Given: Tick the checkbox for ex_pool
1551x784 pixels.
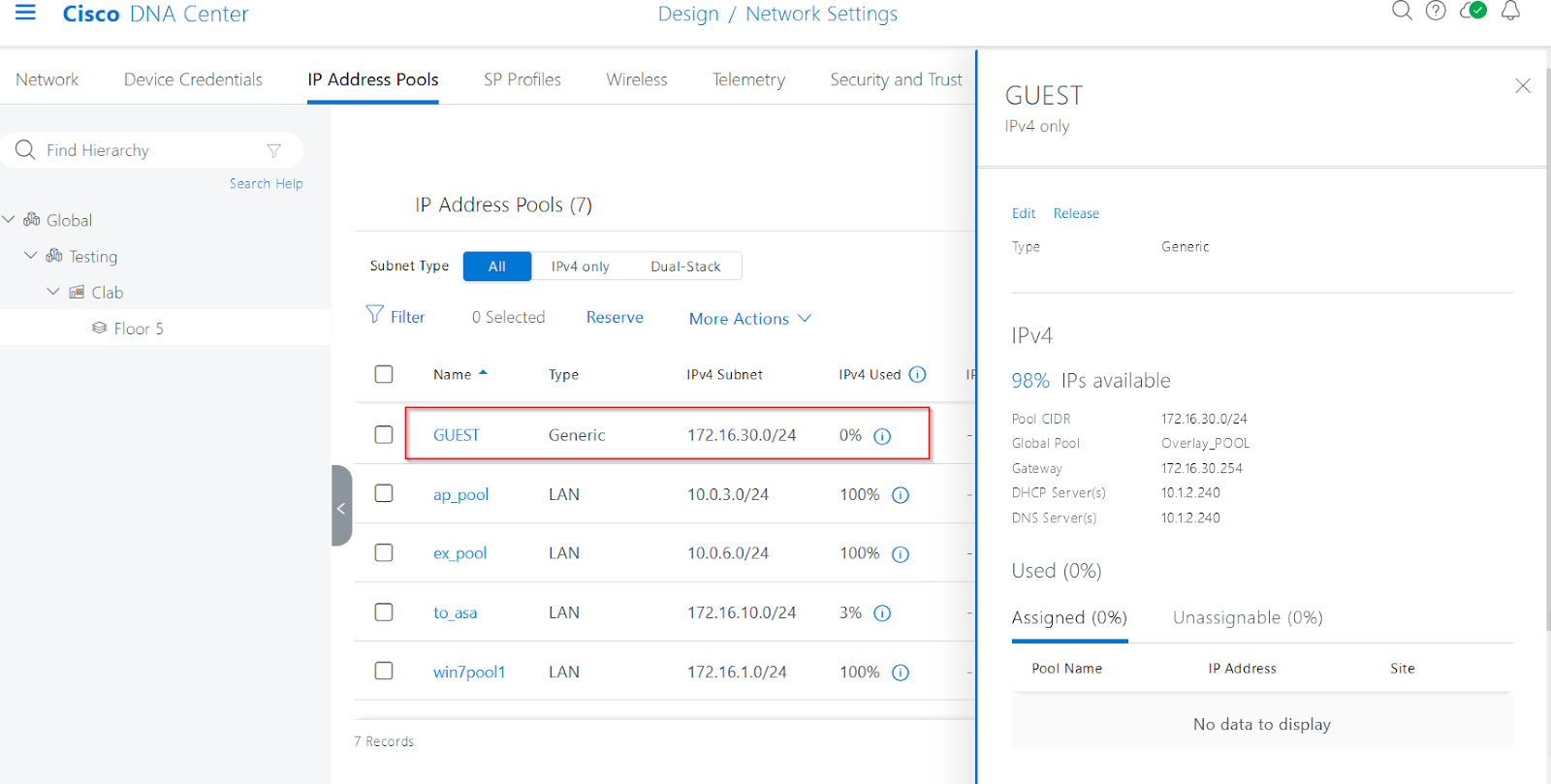Looking at the screenshot, I should pyautogui.click(x=384, y=552).
